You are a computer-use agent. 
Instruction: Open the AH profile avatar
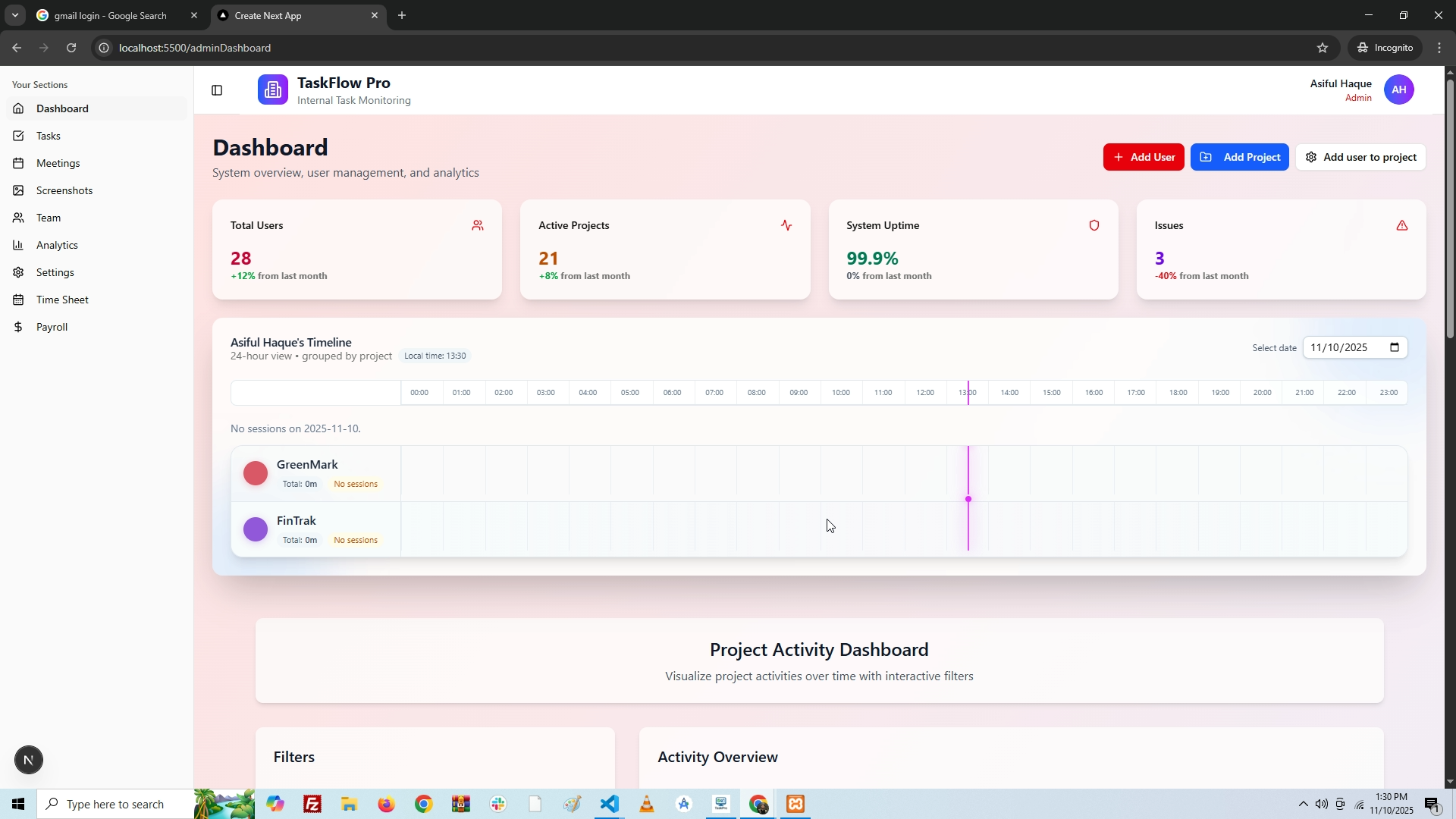(x=1398, y=89)
